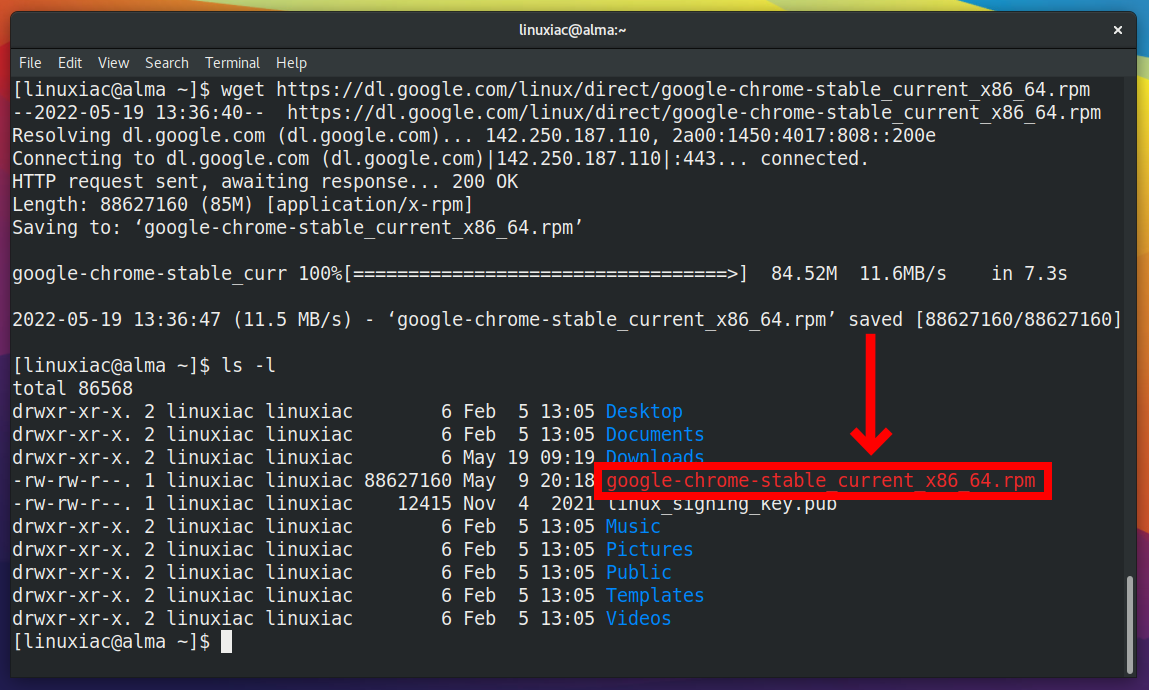Click the '-rw-rw-r--.' permissions of the 12415 file
Image resolution: width=1149 pixels, height=690 pixels.
tap(73, 503)
